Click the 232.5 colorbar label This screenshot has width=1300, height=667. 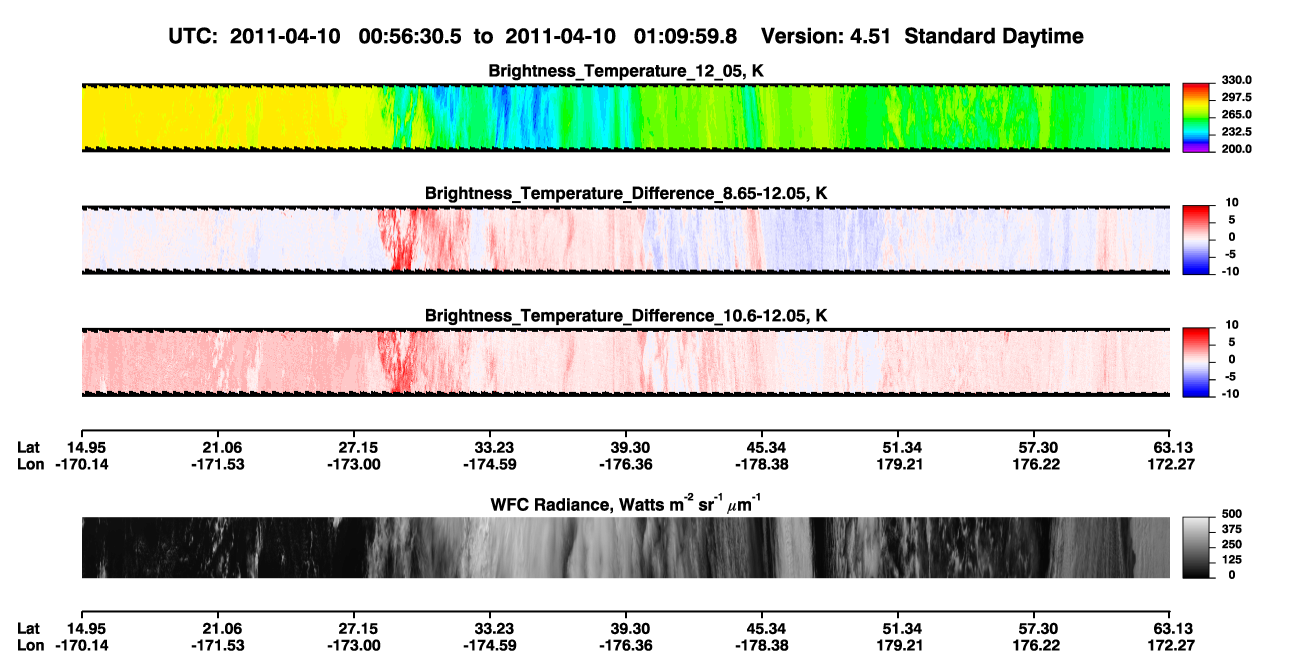pyautogui.click(x=1237, y=131)
